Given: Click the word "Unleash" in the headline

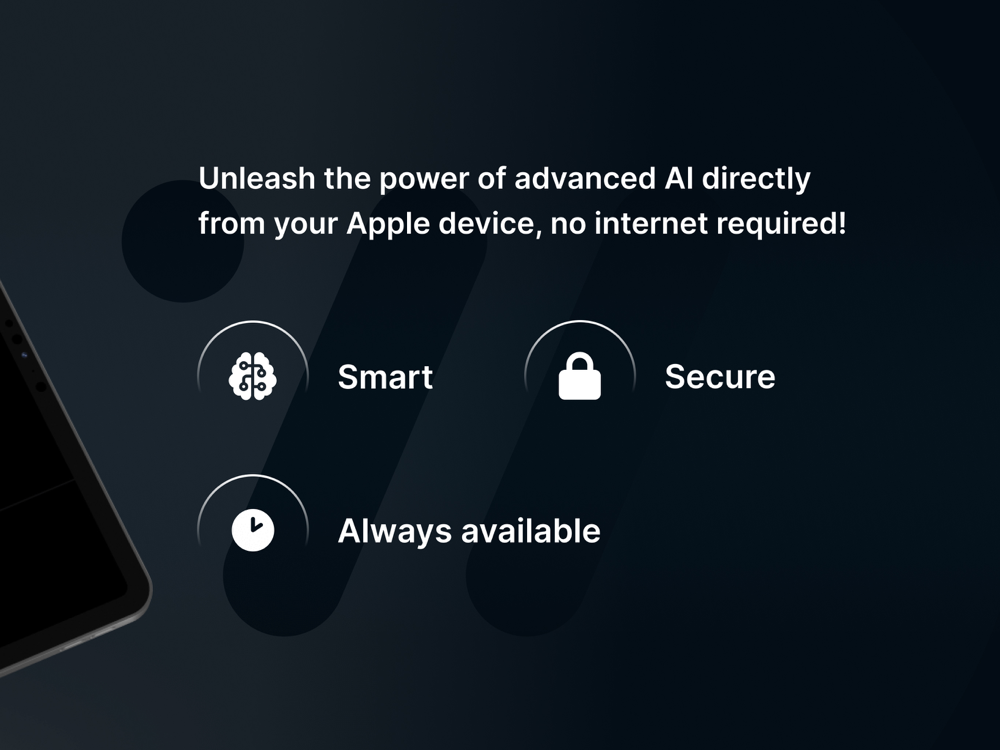Looking at the screenshot, I should click(x=256, y=178).
